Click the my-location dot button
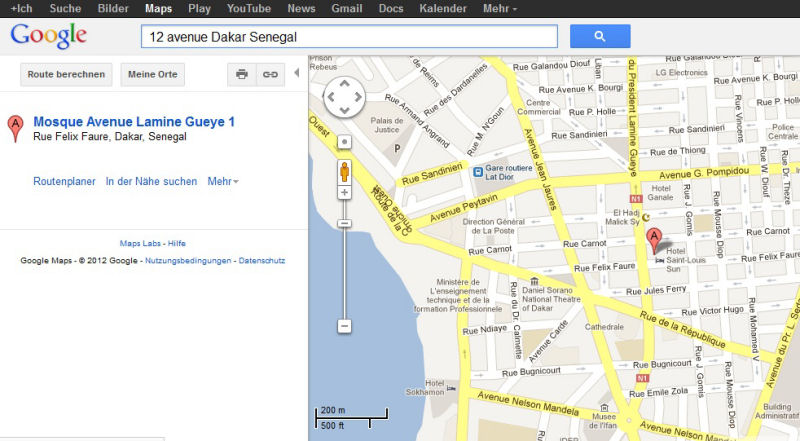The width and height of the screenshot is (800, 441). pos(344,142)
